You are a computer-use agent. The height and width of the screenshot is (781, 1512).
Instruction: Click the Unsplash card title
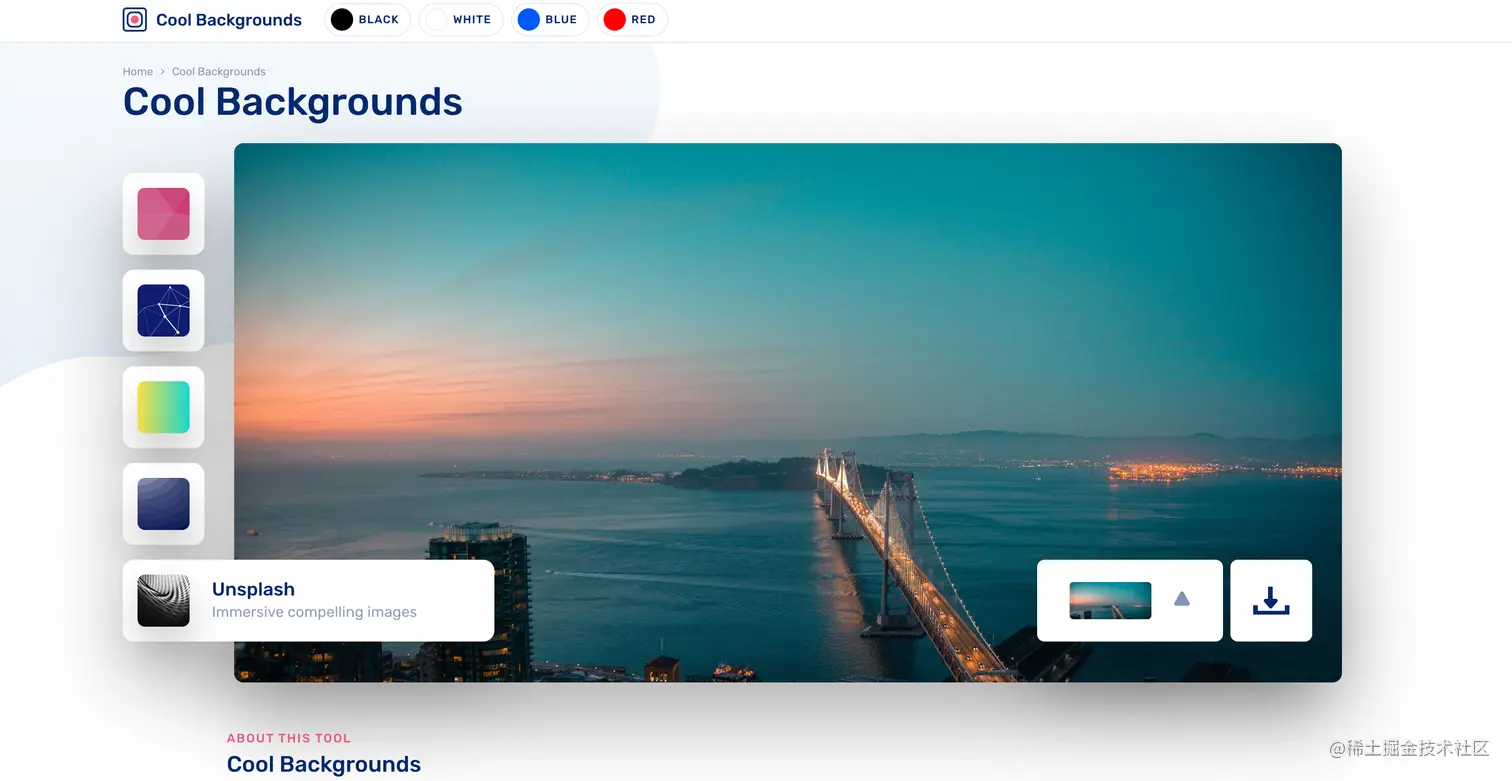point(253,589)
